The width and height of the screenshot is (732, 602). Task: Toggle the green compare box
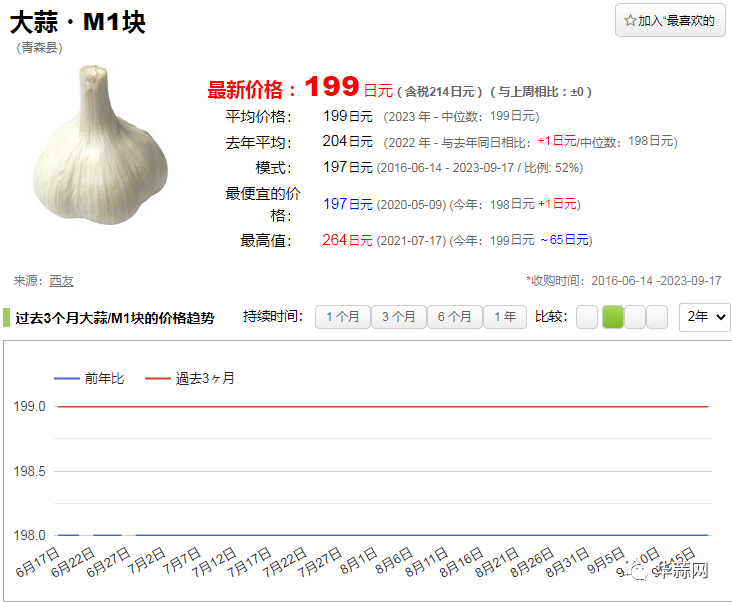pyautogui.click(x=613, y=317)
